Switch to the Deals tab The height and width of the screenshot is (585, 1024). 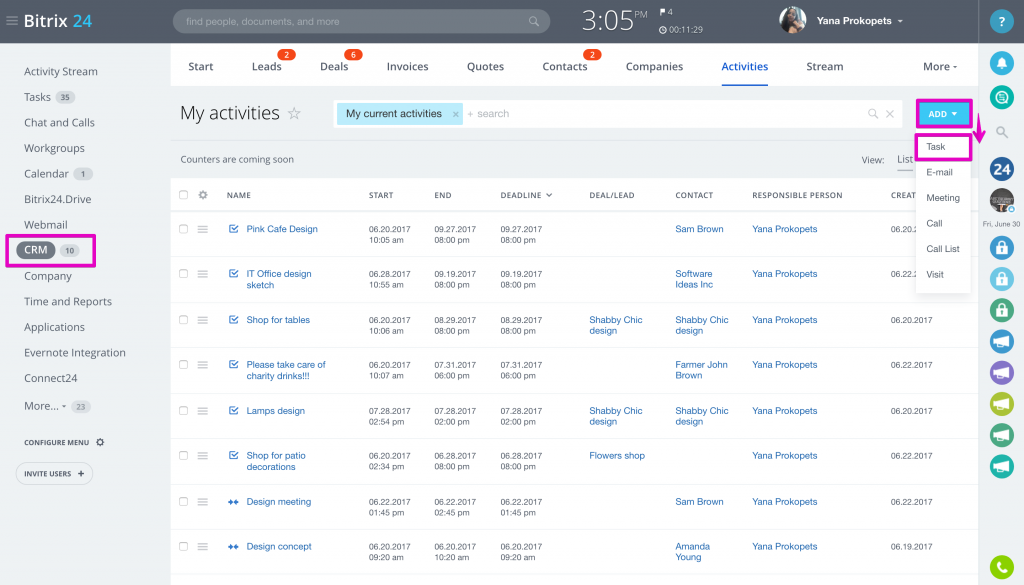click(334, 67)
